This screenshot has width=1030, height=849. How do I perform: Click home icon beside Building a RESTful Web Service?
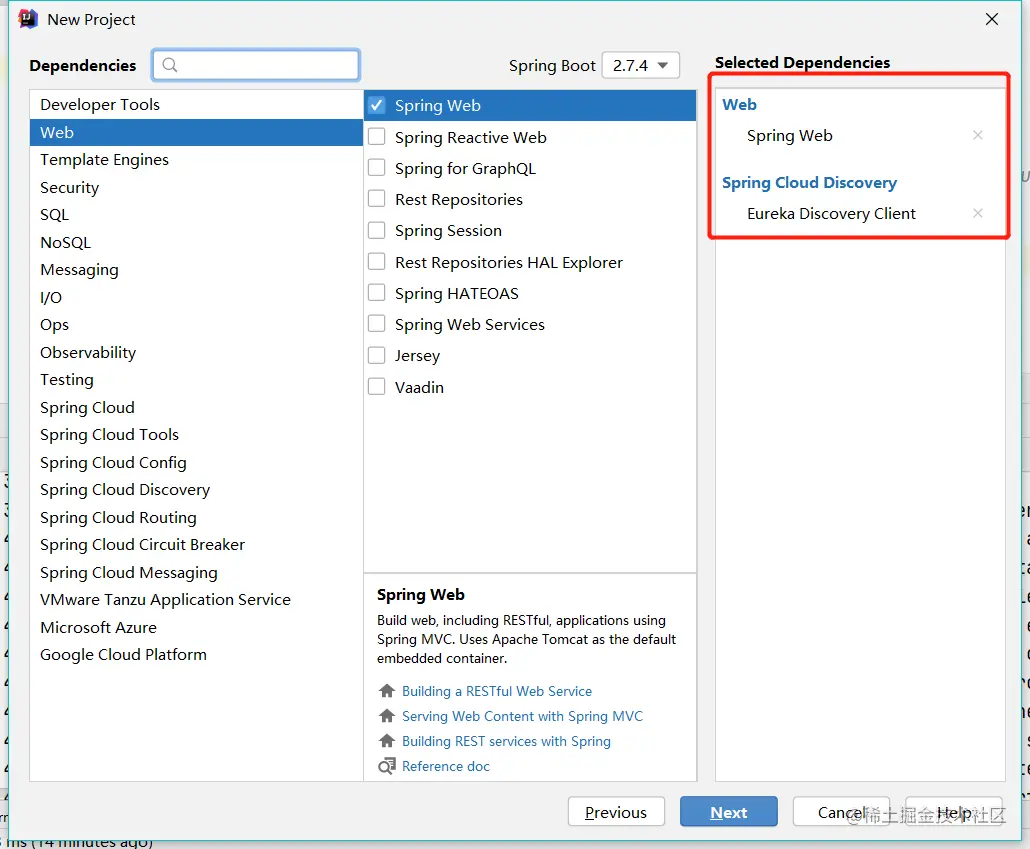pyautogui.click(x=387, y=691)
